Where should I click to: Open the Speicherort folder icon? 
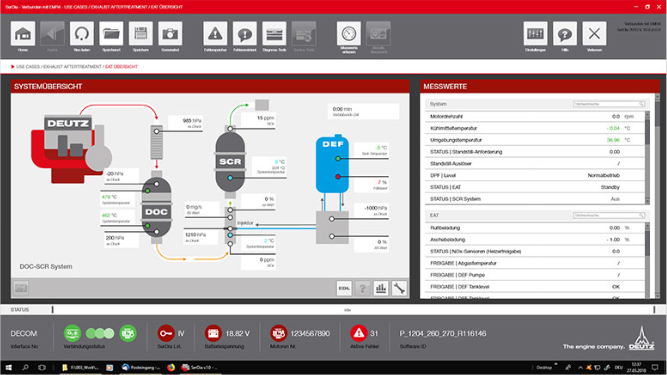pyautogui.click(x=111, y=34)
